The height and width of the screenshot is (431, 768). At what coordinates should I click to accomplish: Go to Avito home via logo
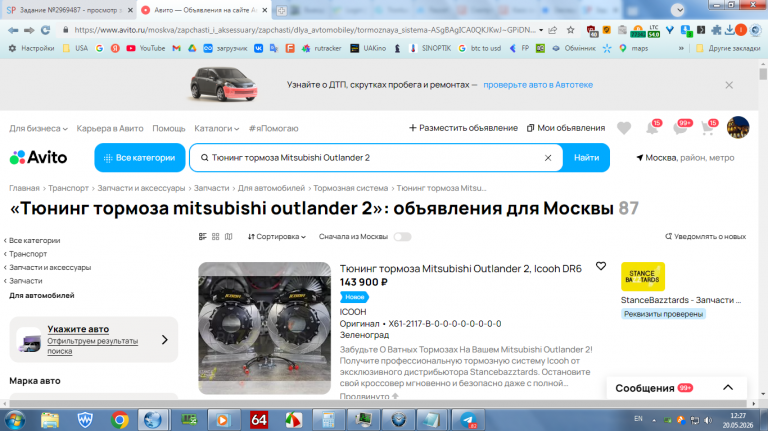(38, 157)
